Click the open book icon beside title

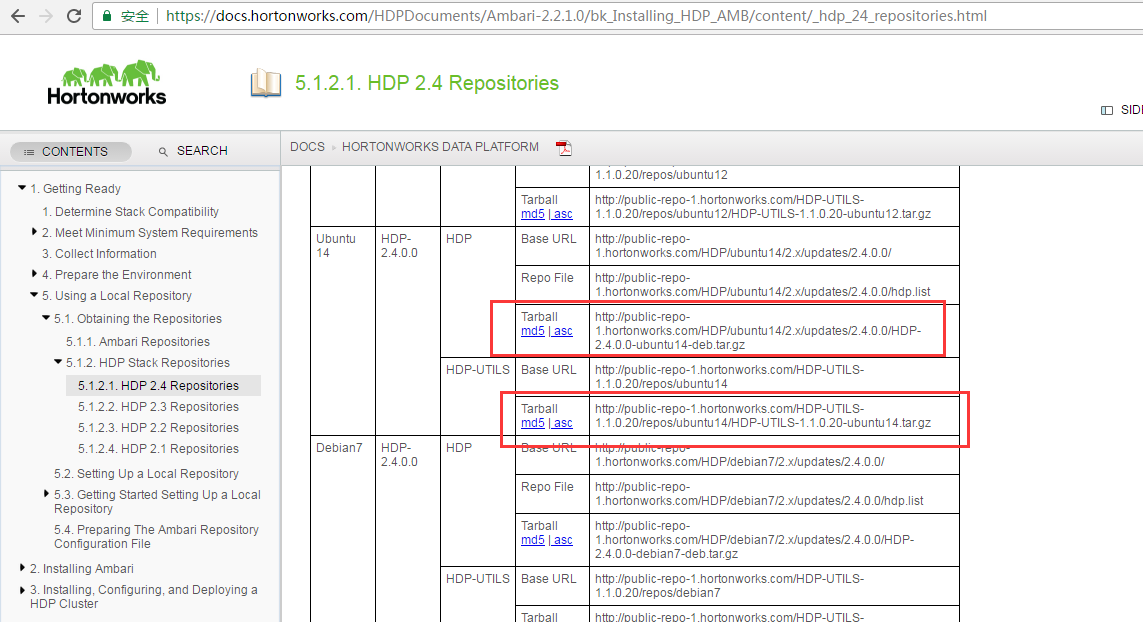click(x=265, y=83)
